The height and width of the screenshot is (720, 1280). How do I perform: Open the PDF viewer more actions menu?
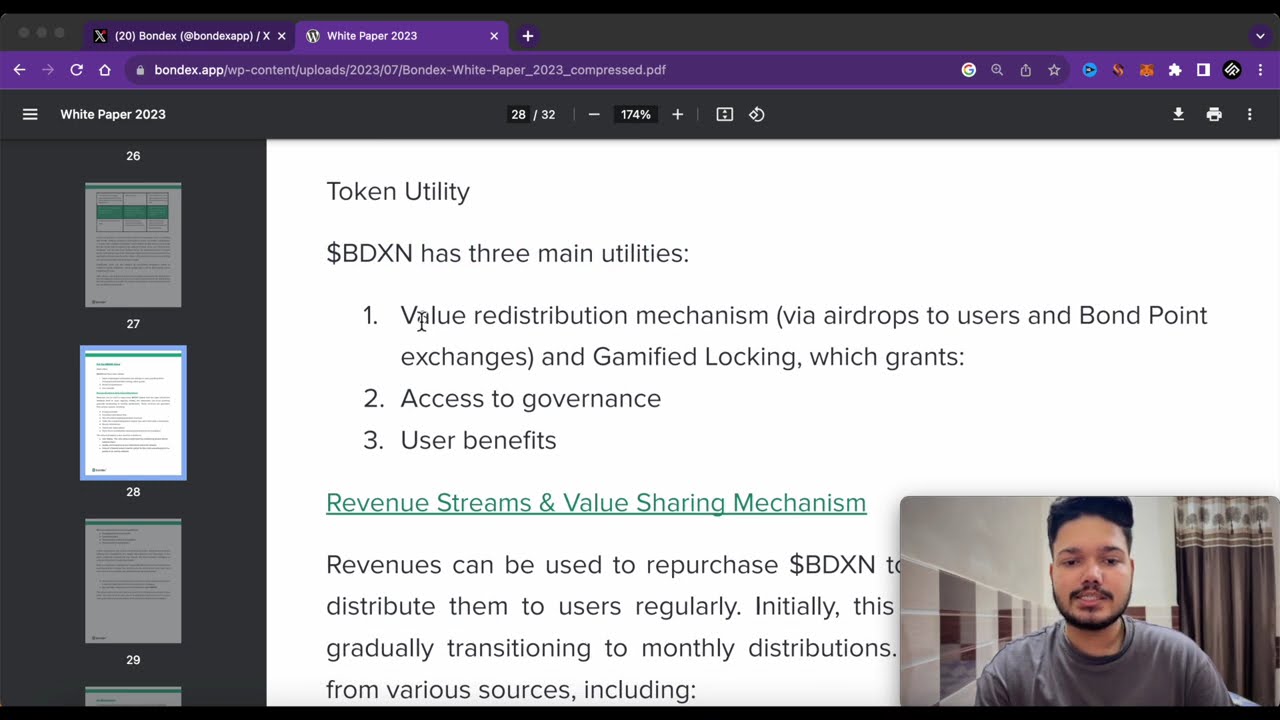(x=1249, y=114)
